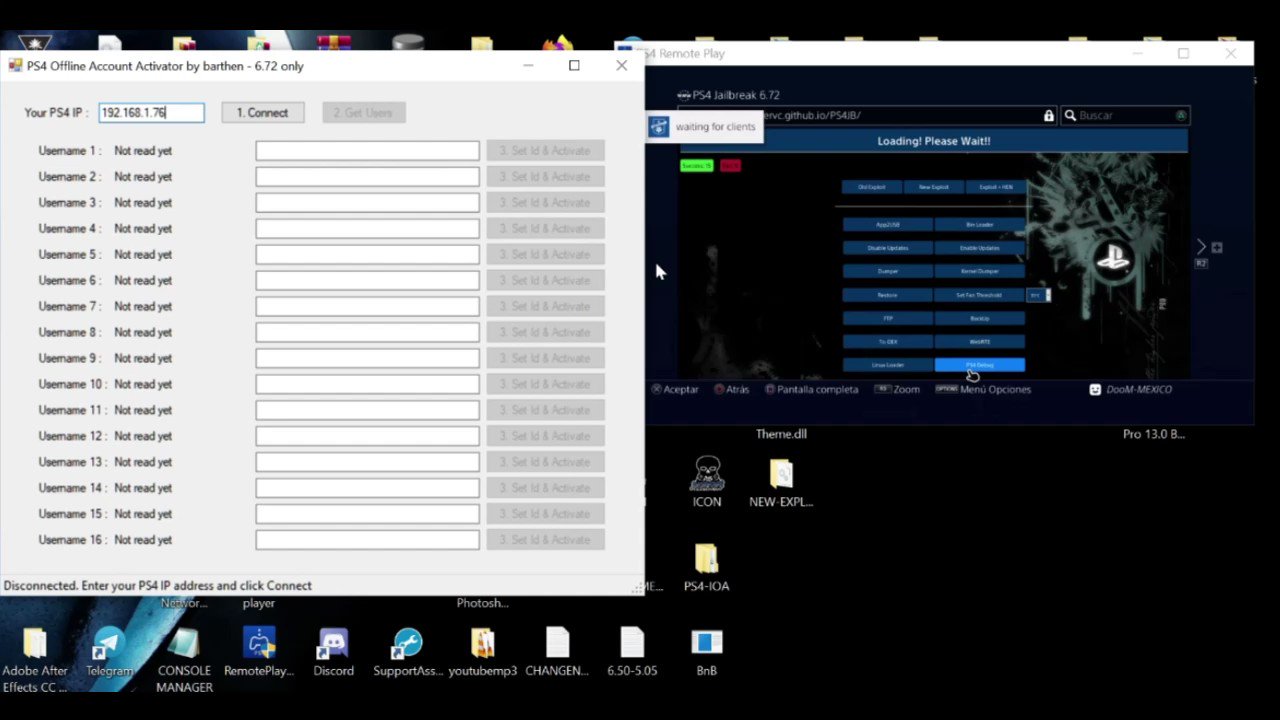Click the To DEX payload button
This screenshot has width=1280, height=720.
[x=887, y=342]
